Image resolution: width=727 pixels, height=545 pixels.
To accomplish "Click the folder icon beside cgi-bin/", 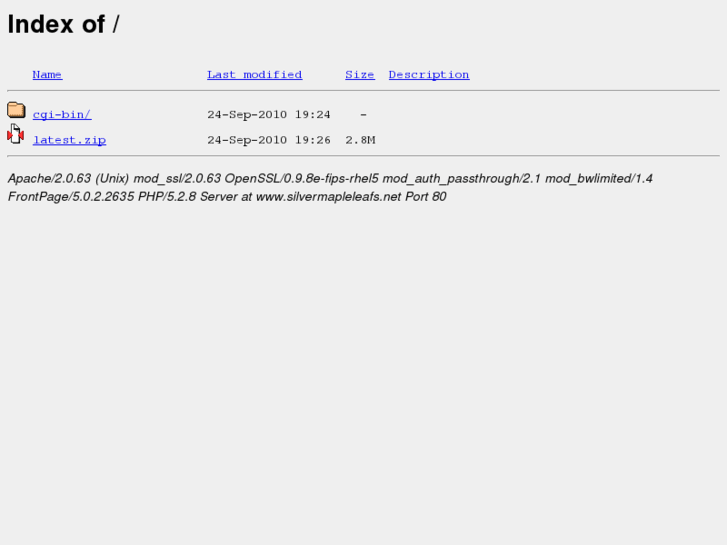I will [x=16, y=110].
